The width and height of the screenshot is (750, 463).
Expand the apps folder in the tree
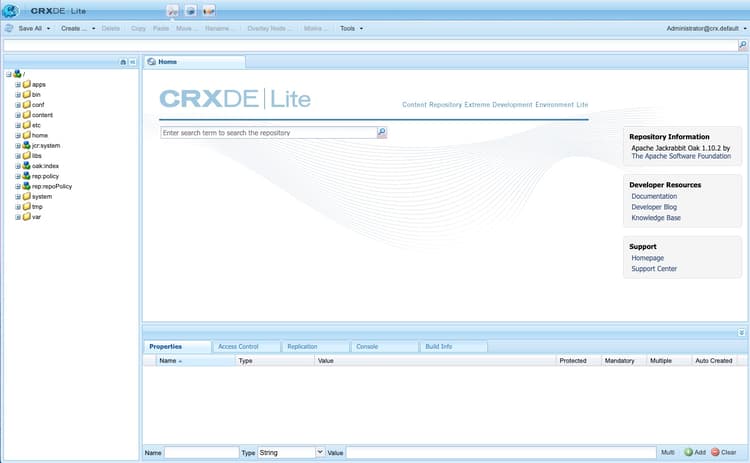click(x=18, y=85)
